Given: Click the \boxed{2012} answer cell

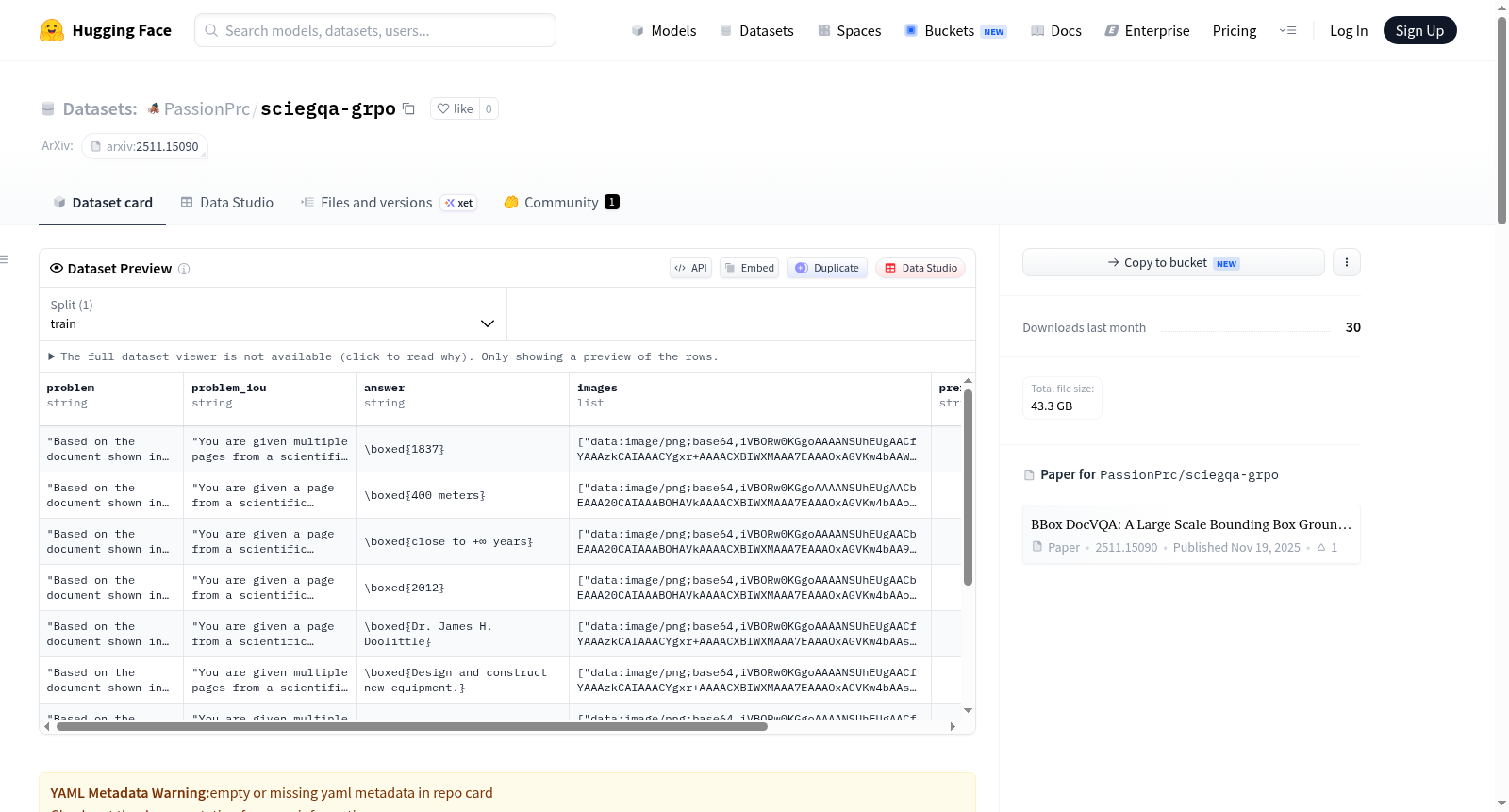Looking at the screenshot, I should pos(463,588).
